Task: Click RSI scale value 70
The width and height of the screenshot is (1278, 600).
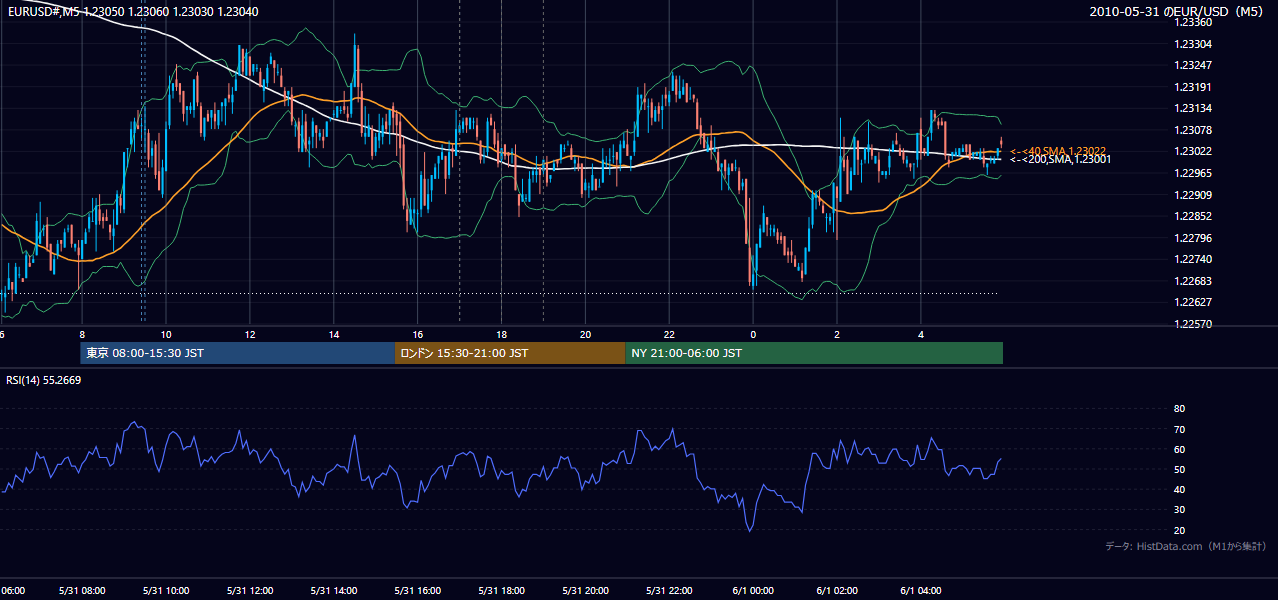Action: (1179, 429)
